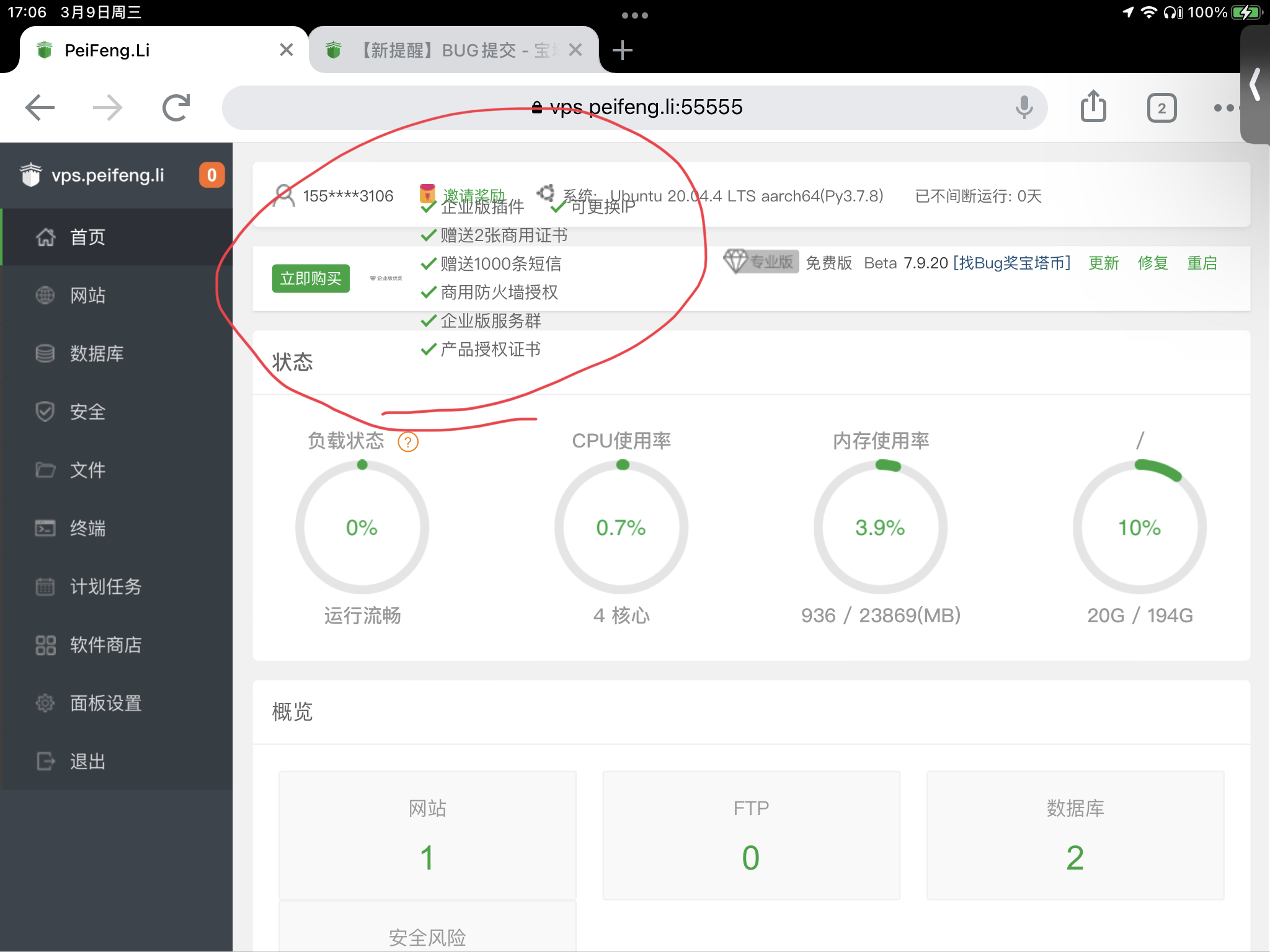Click 退出 to log out
Screen dimensions: 1270x952
pos(117,761)
